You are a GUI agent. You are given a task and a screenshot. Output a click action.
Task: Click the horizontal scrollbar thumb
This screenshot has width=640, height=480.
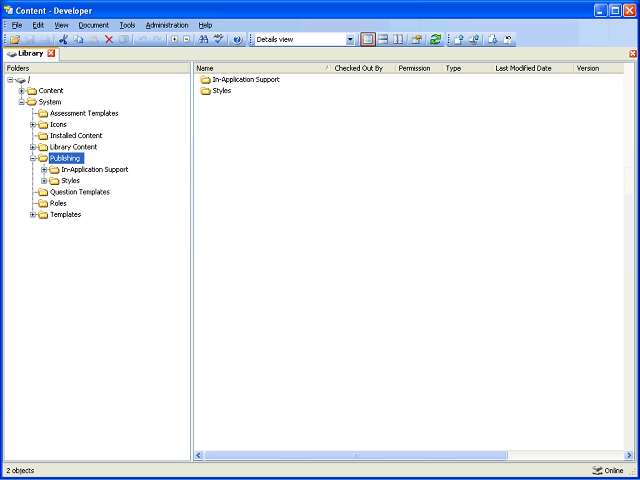[356, 455]
